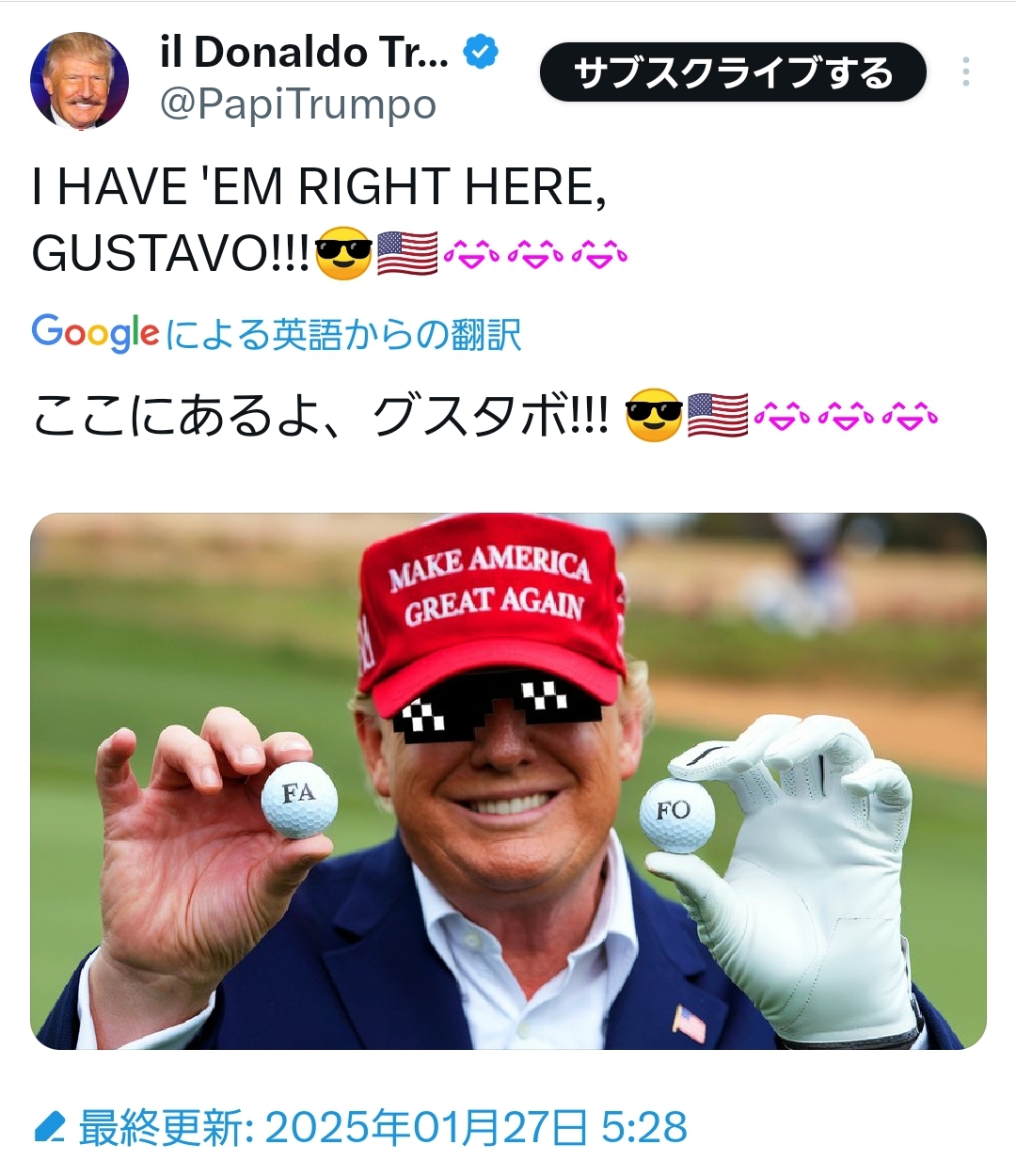Click the edit pencil icon beside 最終更新
Viewport: 1016px width, 1176px height.
49,1126
